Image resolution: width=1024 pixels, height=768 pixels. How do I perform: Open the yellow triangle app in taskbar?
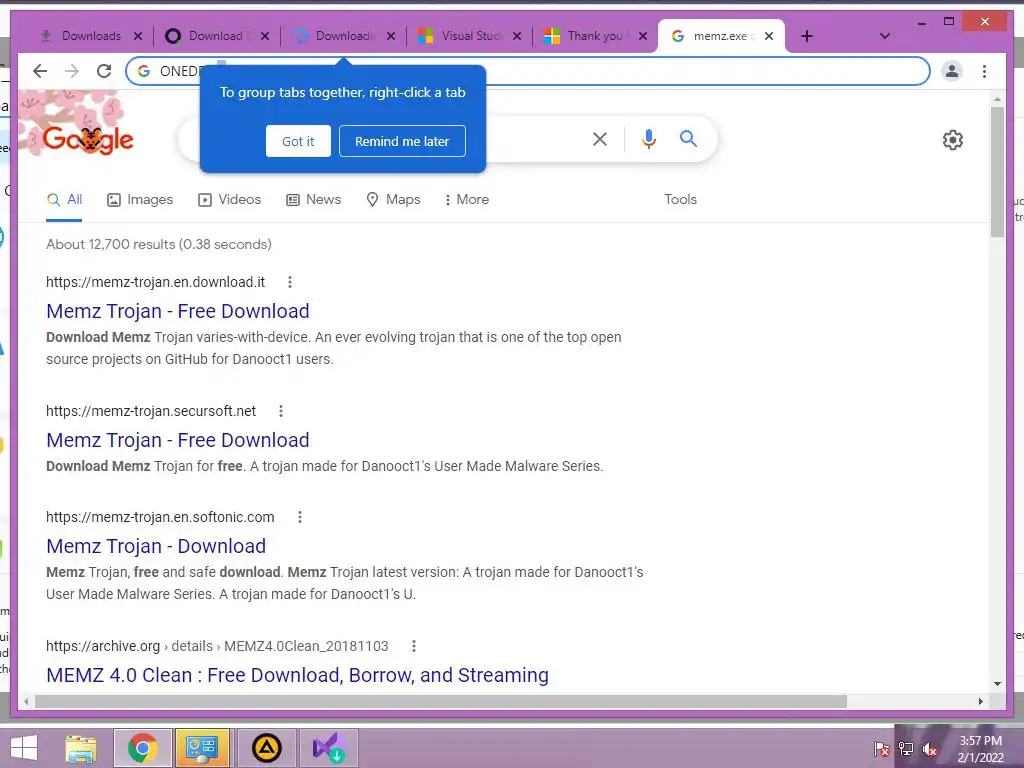266,748
